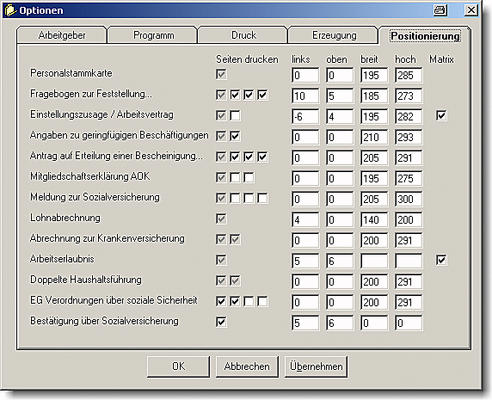Click the printer icon in title bar
This screenshot has height=400, width=492.
[x=440, y=10]
